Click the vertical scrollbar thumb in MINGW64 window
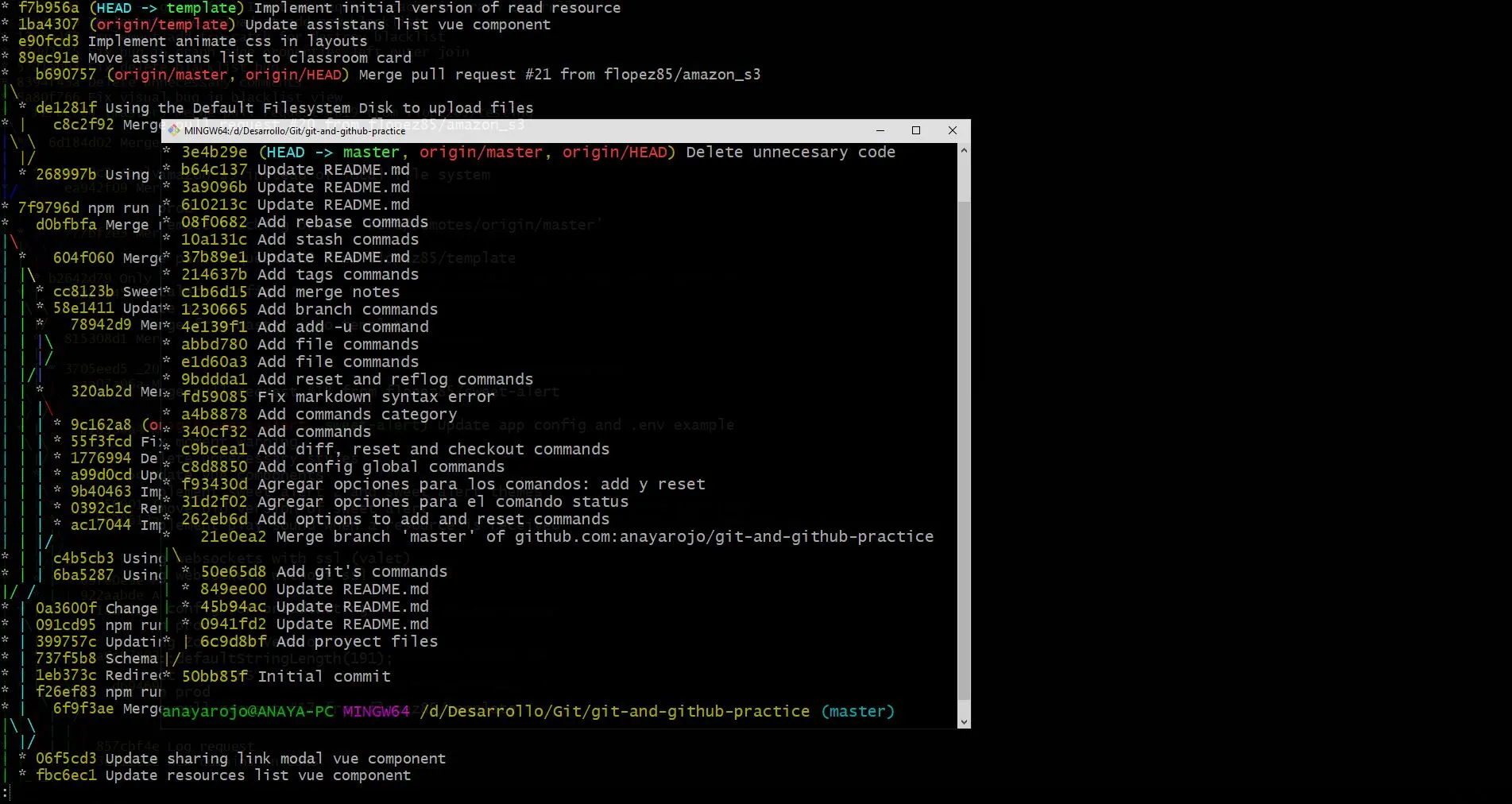This screenshot has width=1512, height=804. [x=964, y=451]
